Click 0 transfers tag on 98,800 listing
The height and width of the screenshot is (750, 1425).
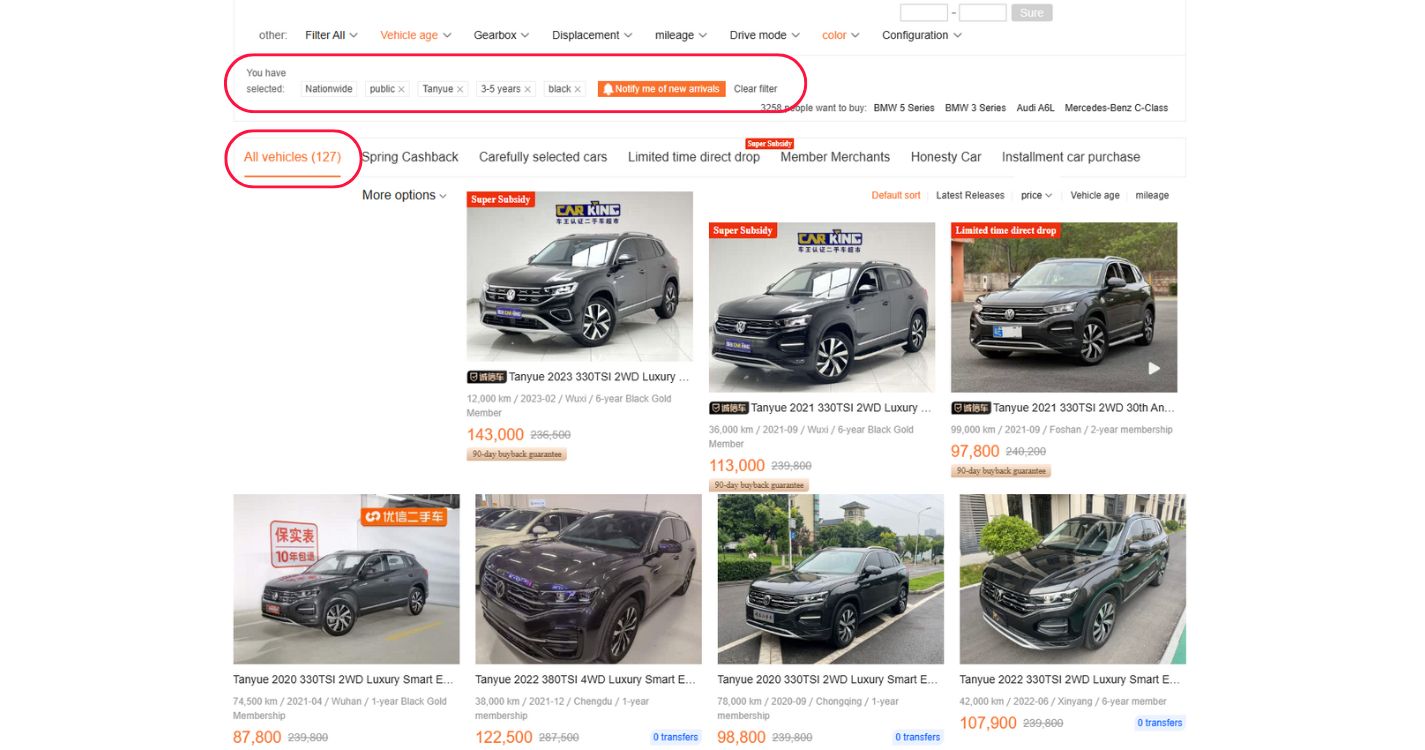click(x=918, y=737)
